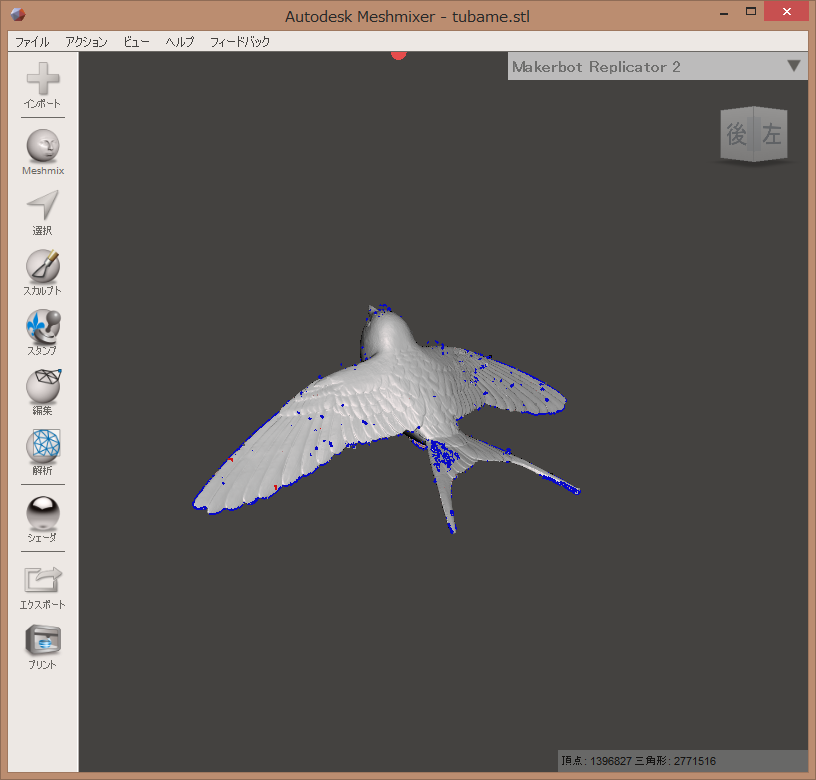Minimize the Meshmixer window

pyautogui.click(x=724, y=12)
